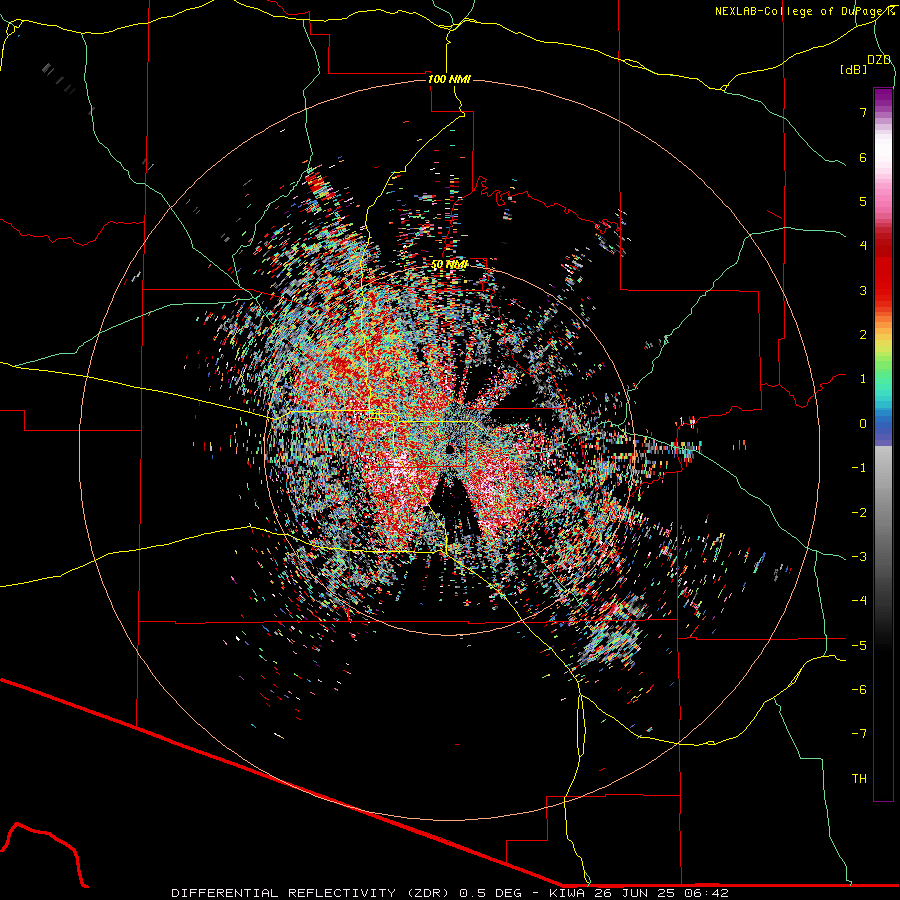Click the -4 value on the color scale

coord(859,601)
